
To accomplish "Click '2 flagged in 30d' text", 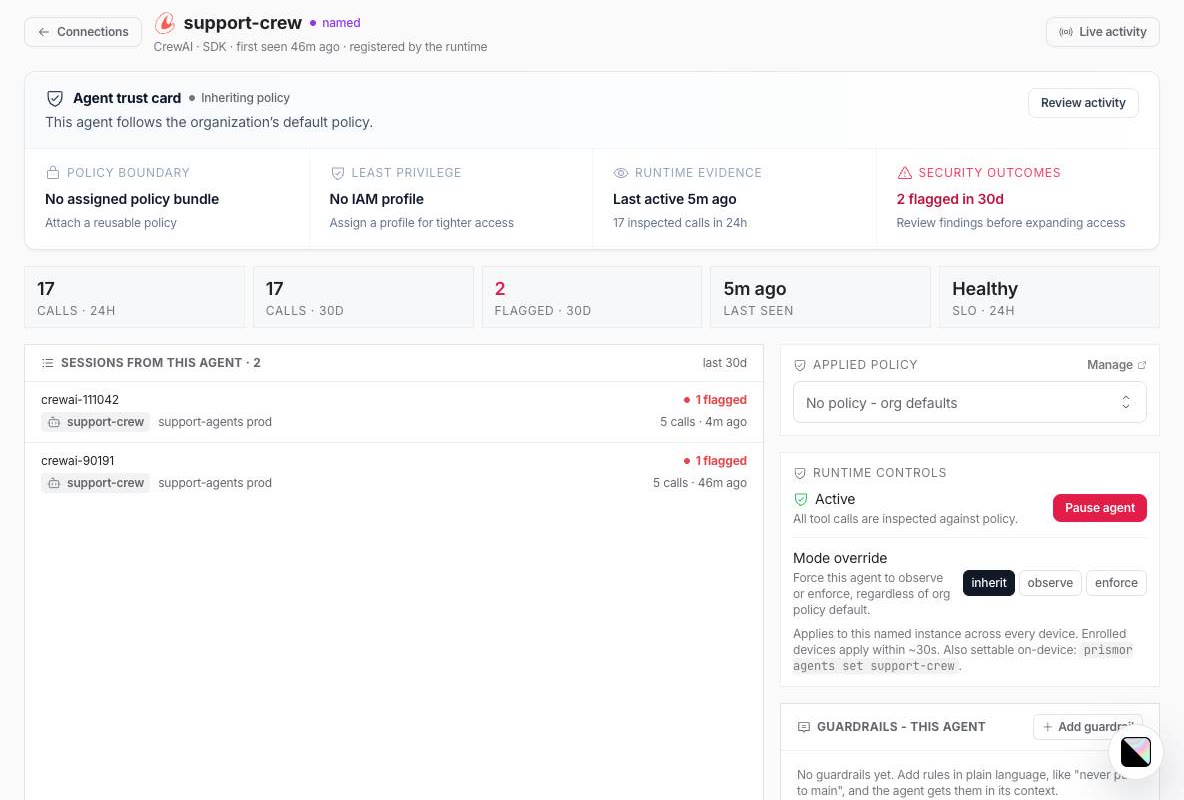I will [x=950, y=199].
